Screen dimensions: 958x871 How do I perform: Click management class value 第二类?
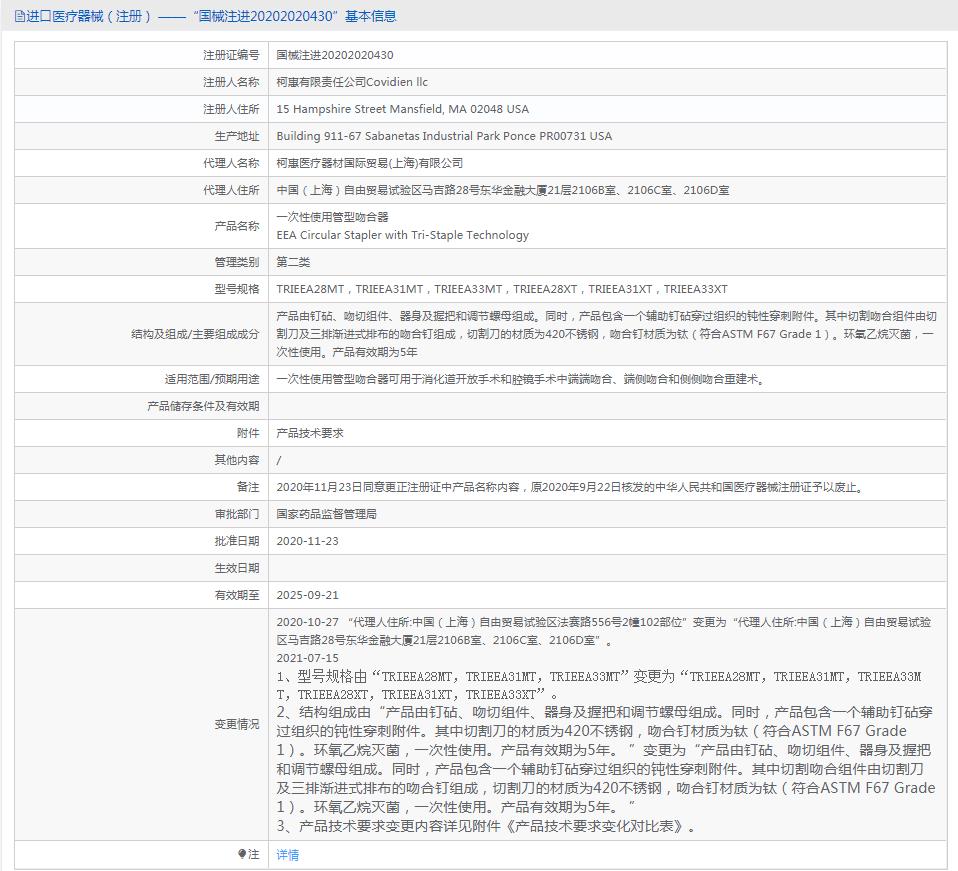click(x=293, y=262)
